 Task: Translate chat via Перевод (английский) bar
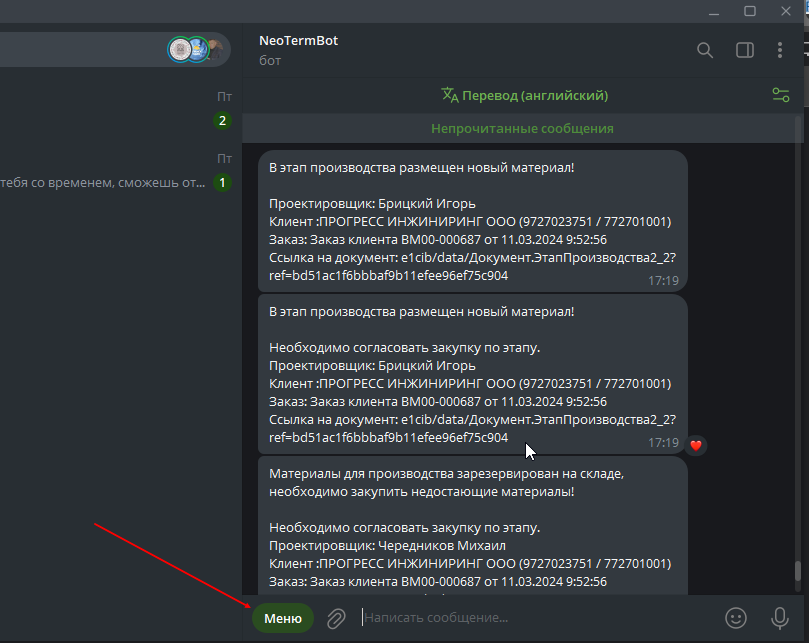[x=525, y=95]
